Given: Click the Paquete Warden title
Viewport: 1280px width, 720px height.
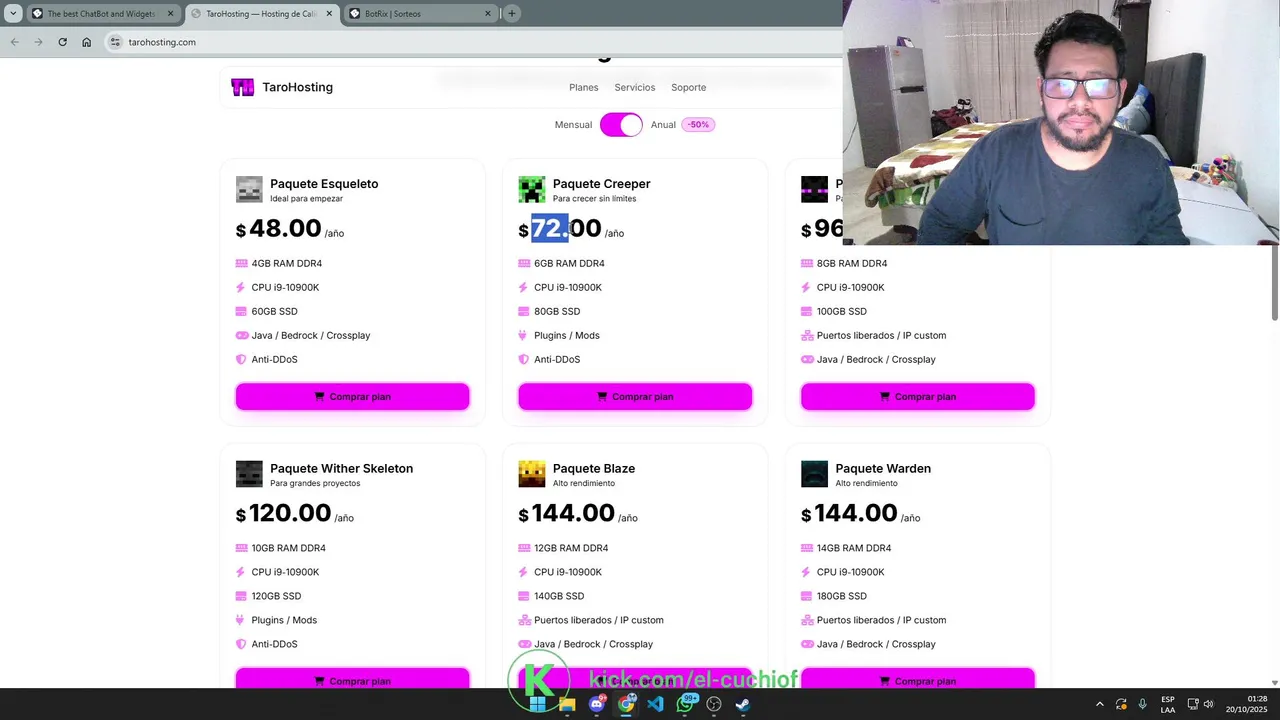Looking at the screenshot, I should pos(883,468).
